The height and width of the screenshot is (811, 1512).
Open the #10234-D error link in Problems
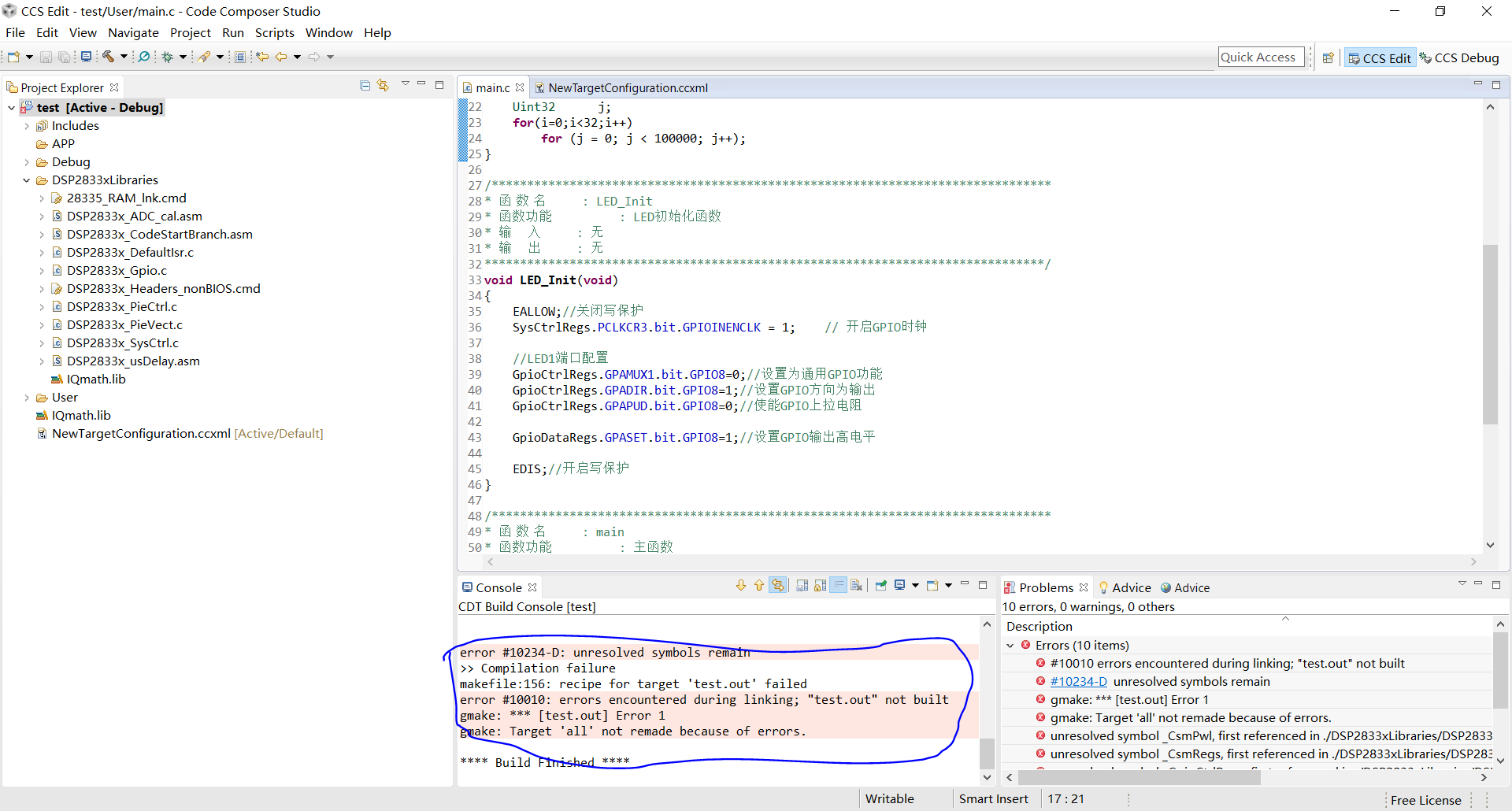[x=1078, y=681]
